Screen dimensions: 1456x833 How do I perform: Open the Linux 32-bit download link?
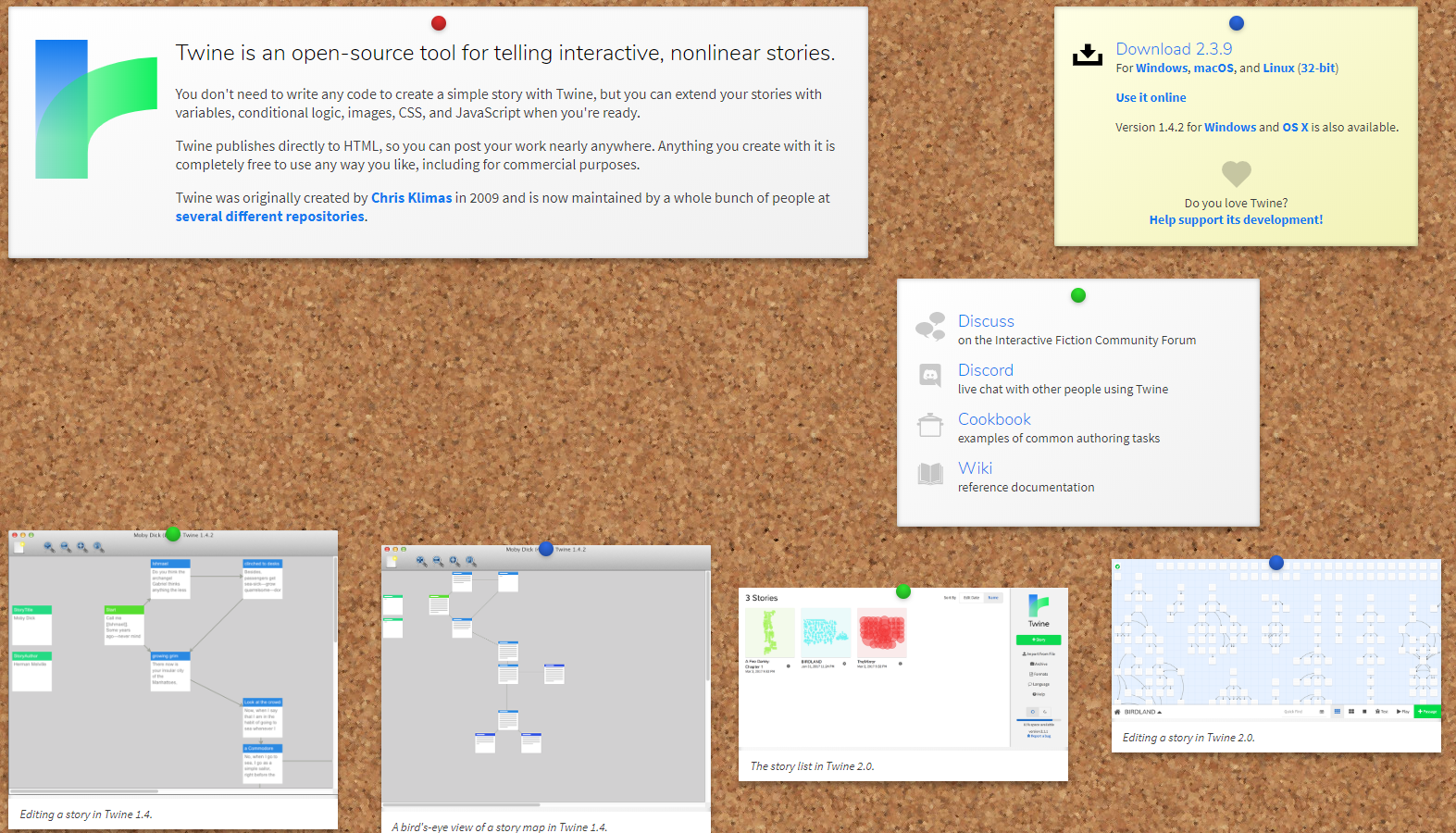(1317, 68)
